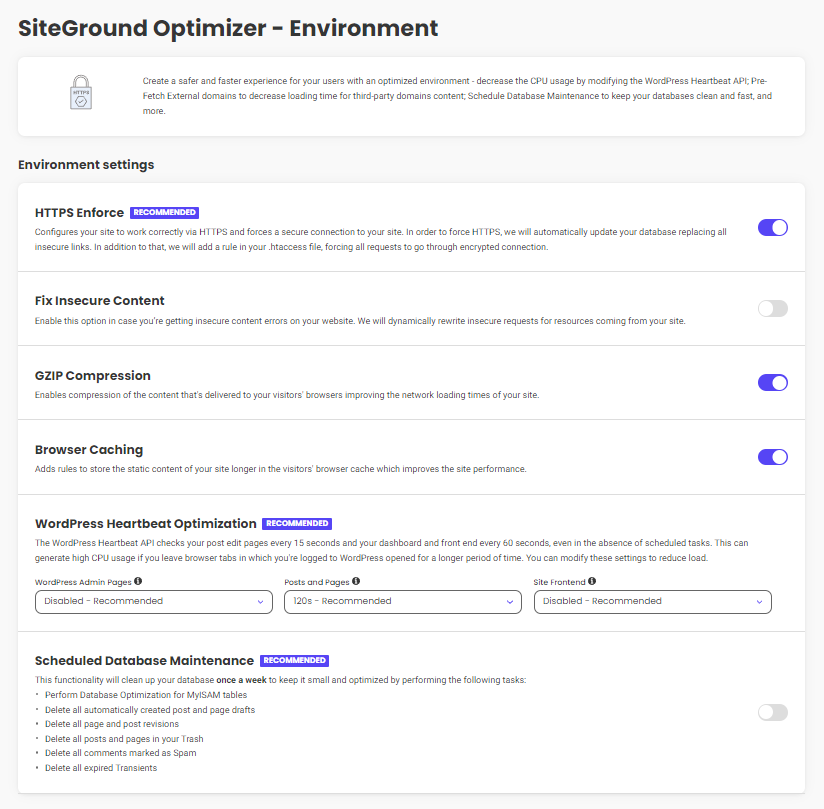Screen dimensions: 824x809
Task: Enable the Scheduled Database Maintenance toggle
Action: 772,712
